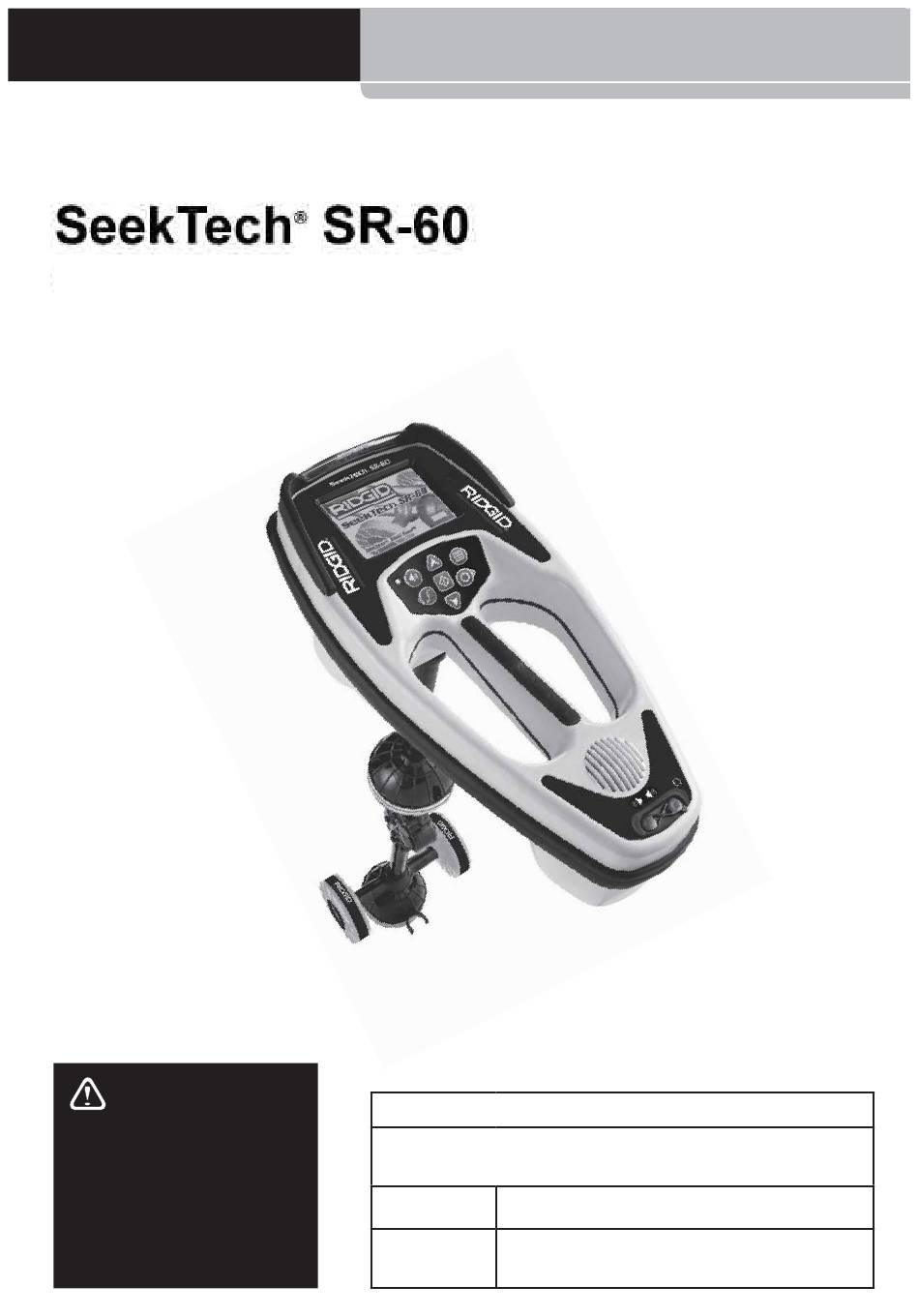Image resolution: width=919 pixels, height=1316 pixels.
Task: Click the vertical RIDGID logo left of screen
Action: [x=338, y=566]
